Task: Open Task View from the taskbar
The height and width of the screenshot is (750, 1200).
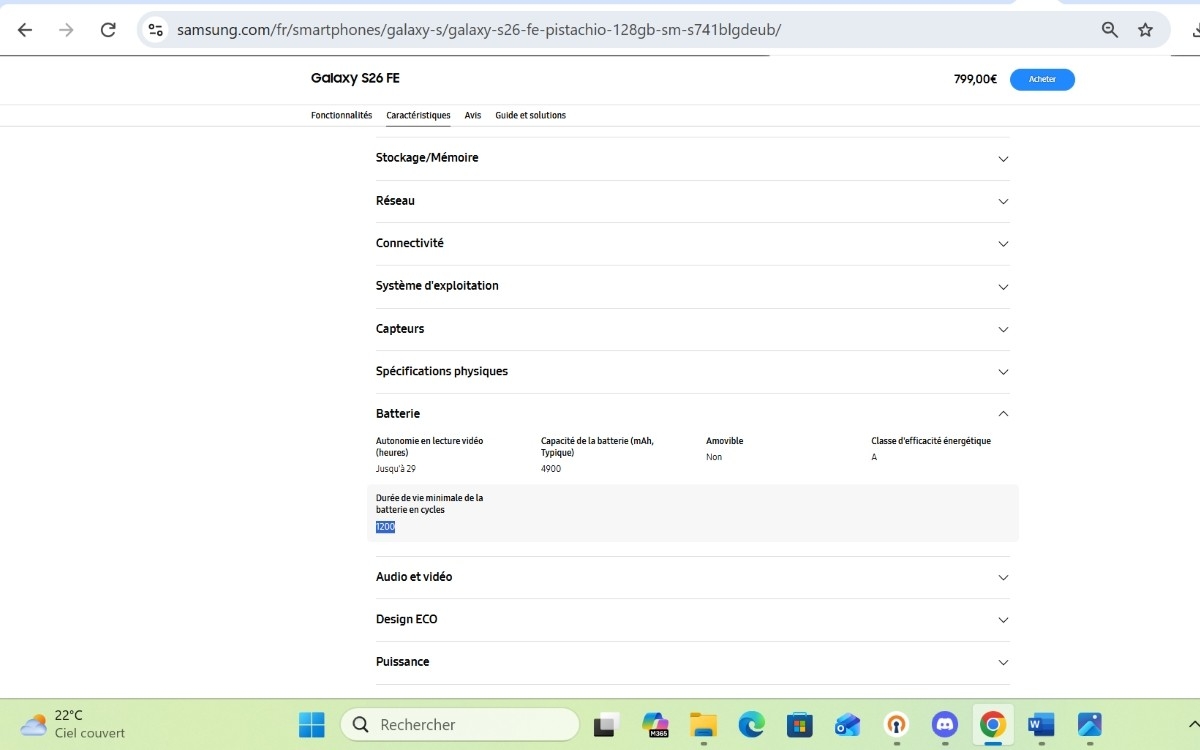Action: (605, 725)
